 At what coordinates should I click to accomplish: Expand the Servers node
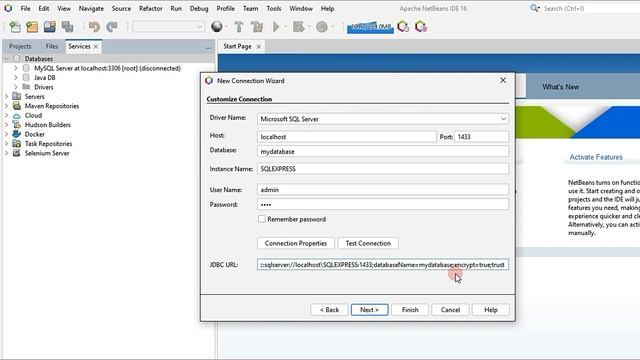(x=7, y=96)
